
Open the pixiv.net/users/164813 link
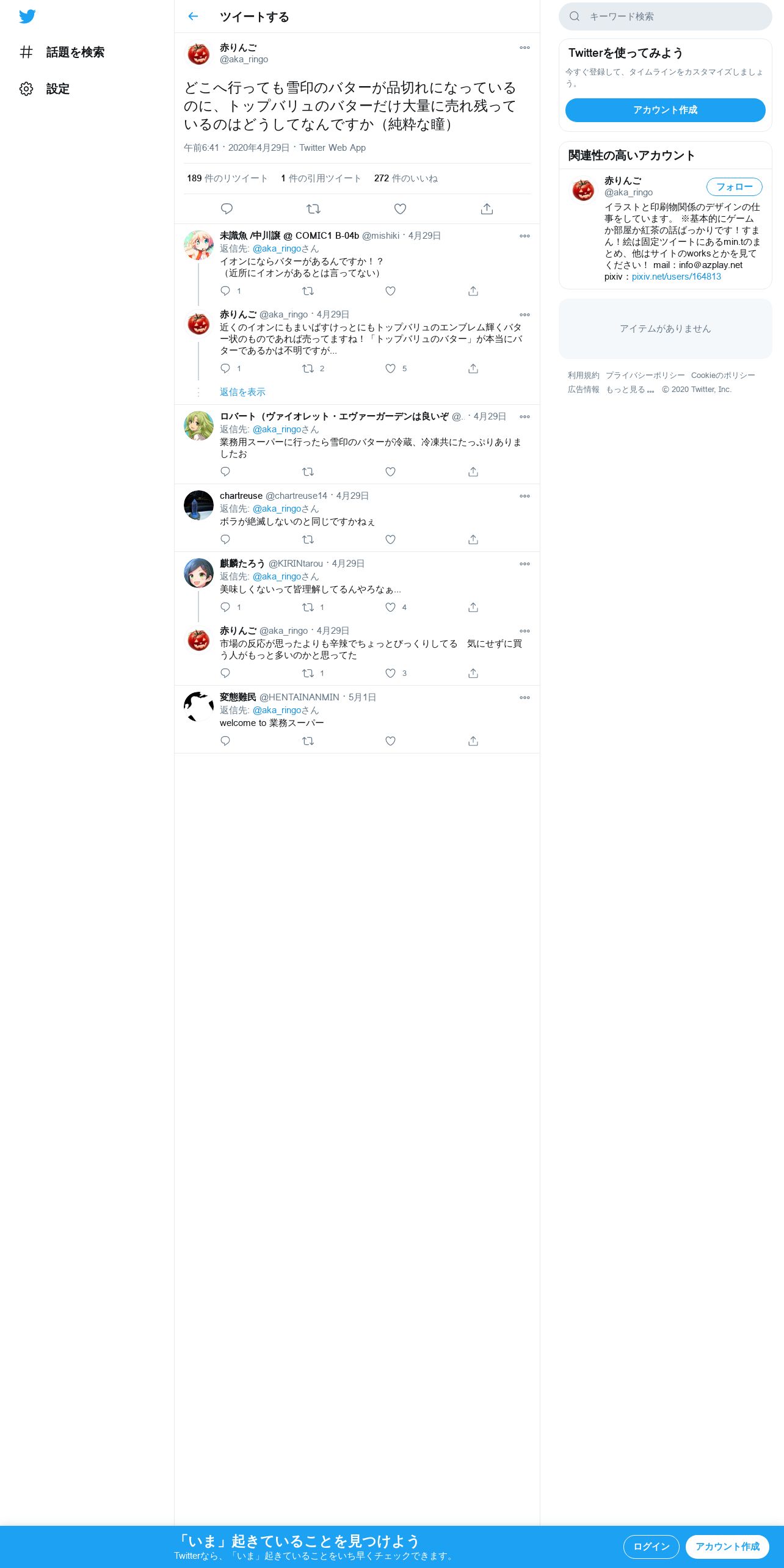pos(676,277)
